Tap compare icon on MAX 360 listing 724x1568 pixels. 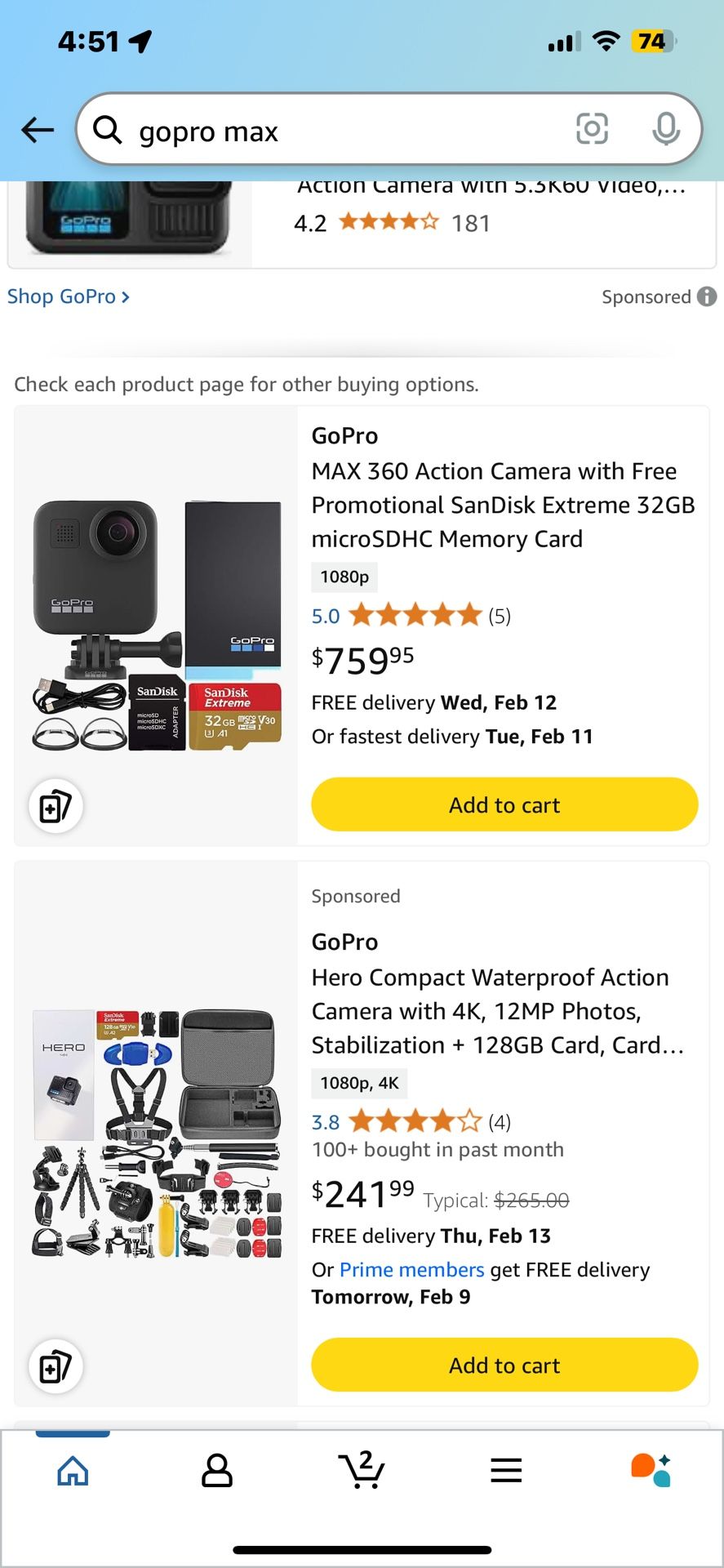click(x=56, y=806)
